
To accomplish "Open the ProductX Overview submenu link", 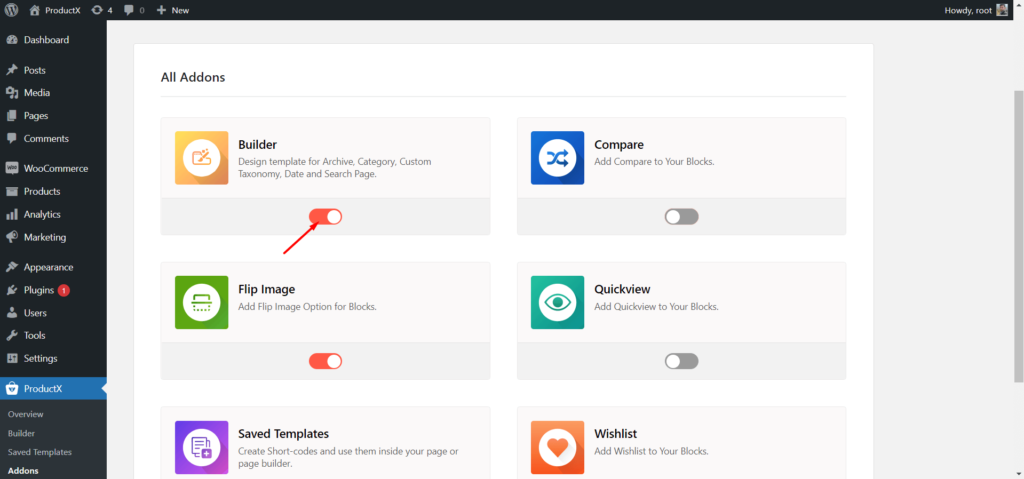I will click(25, 414).
